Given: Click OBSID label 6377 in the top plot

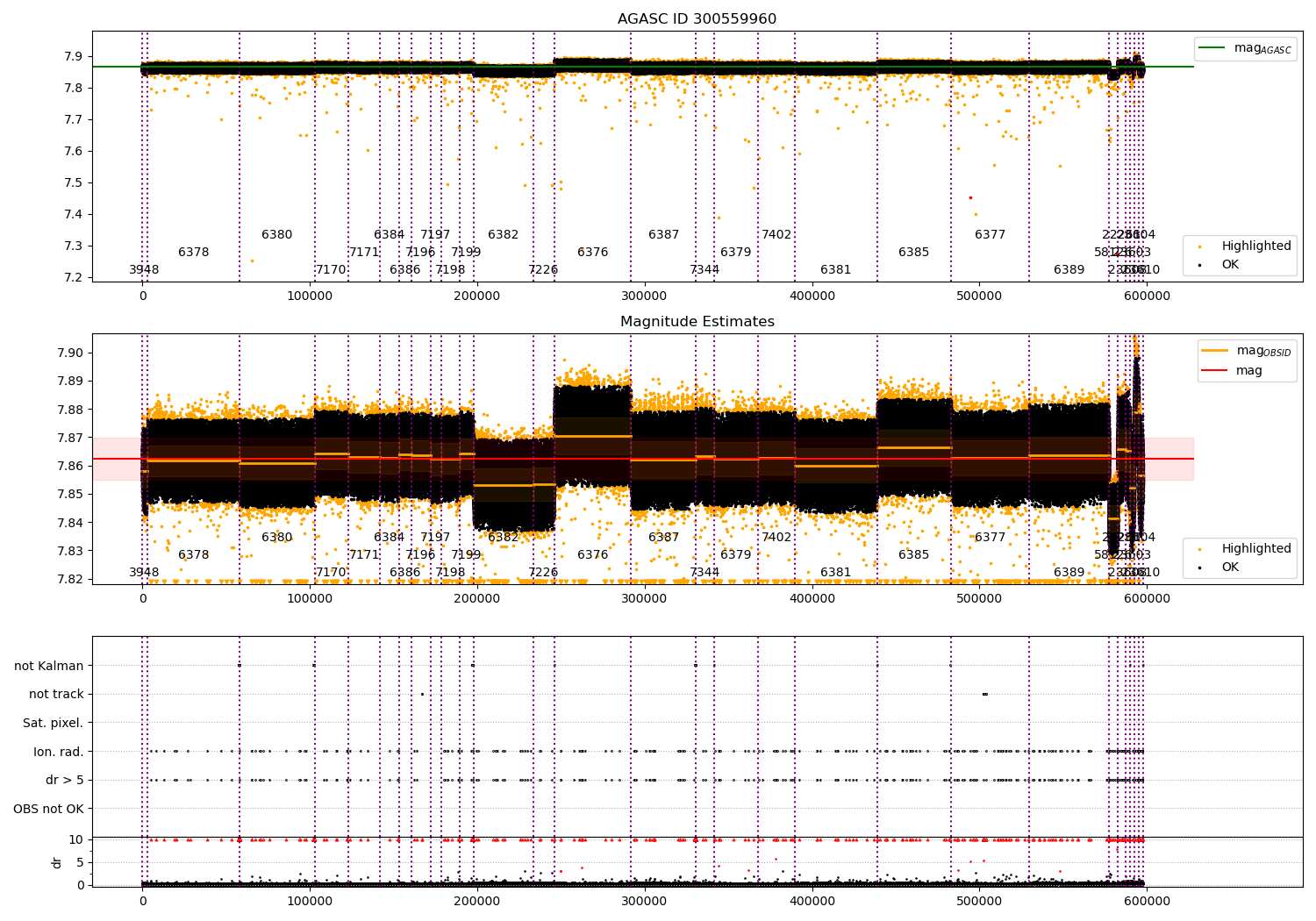Looking at the screenshot, I should click(991, 234).
